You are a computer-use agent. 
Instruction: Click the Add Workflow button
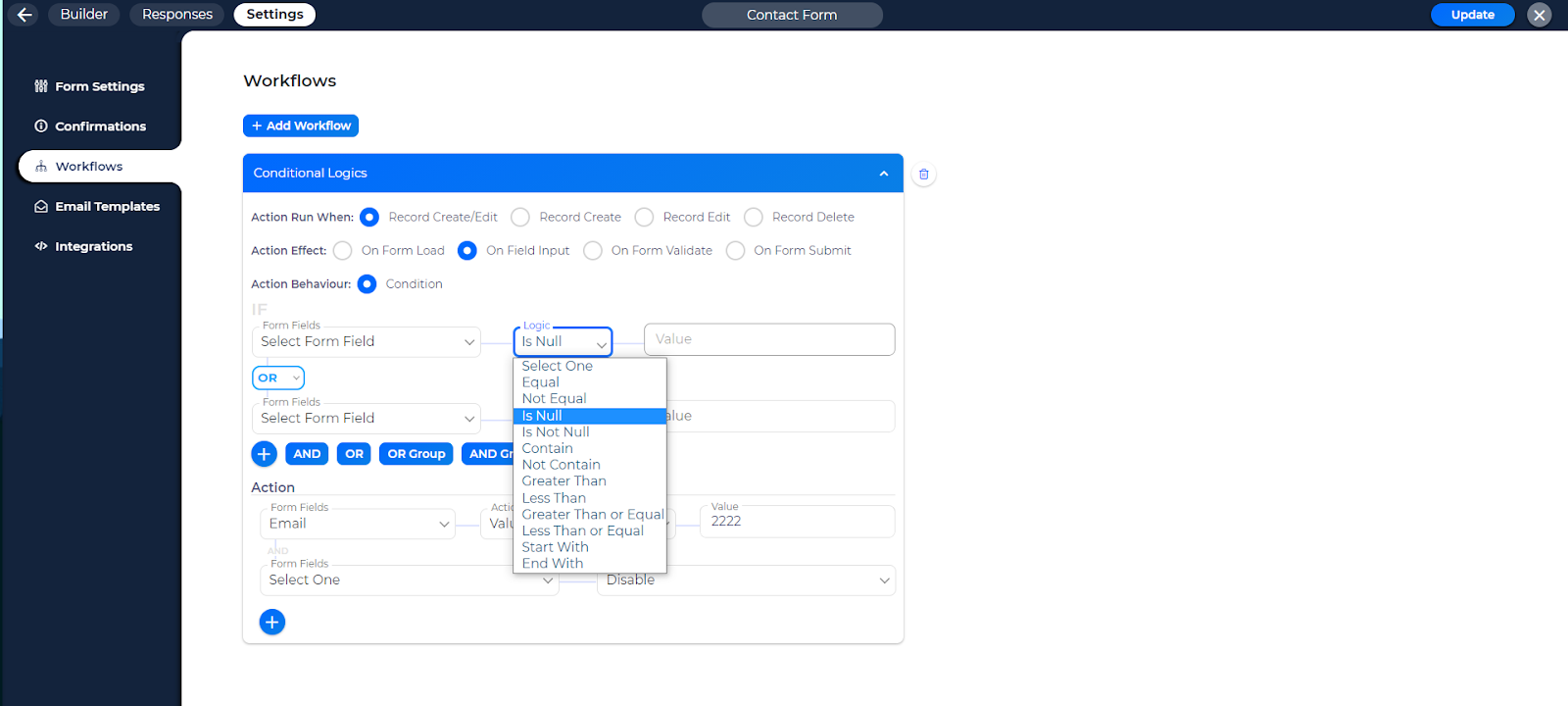(x=301, y=126)
